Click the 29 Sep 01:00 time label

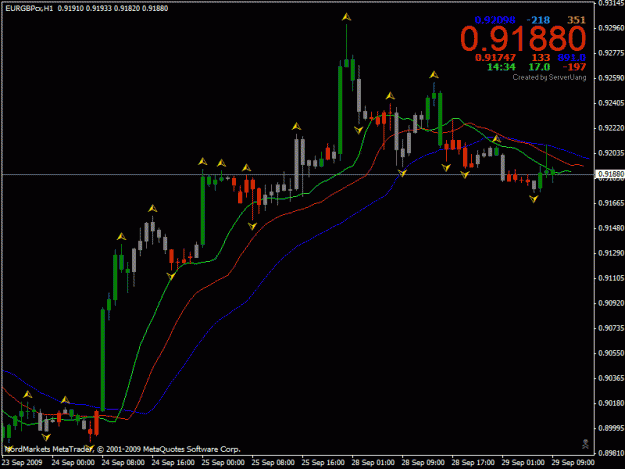click(x=523, y=463)
